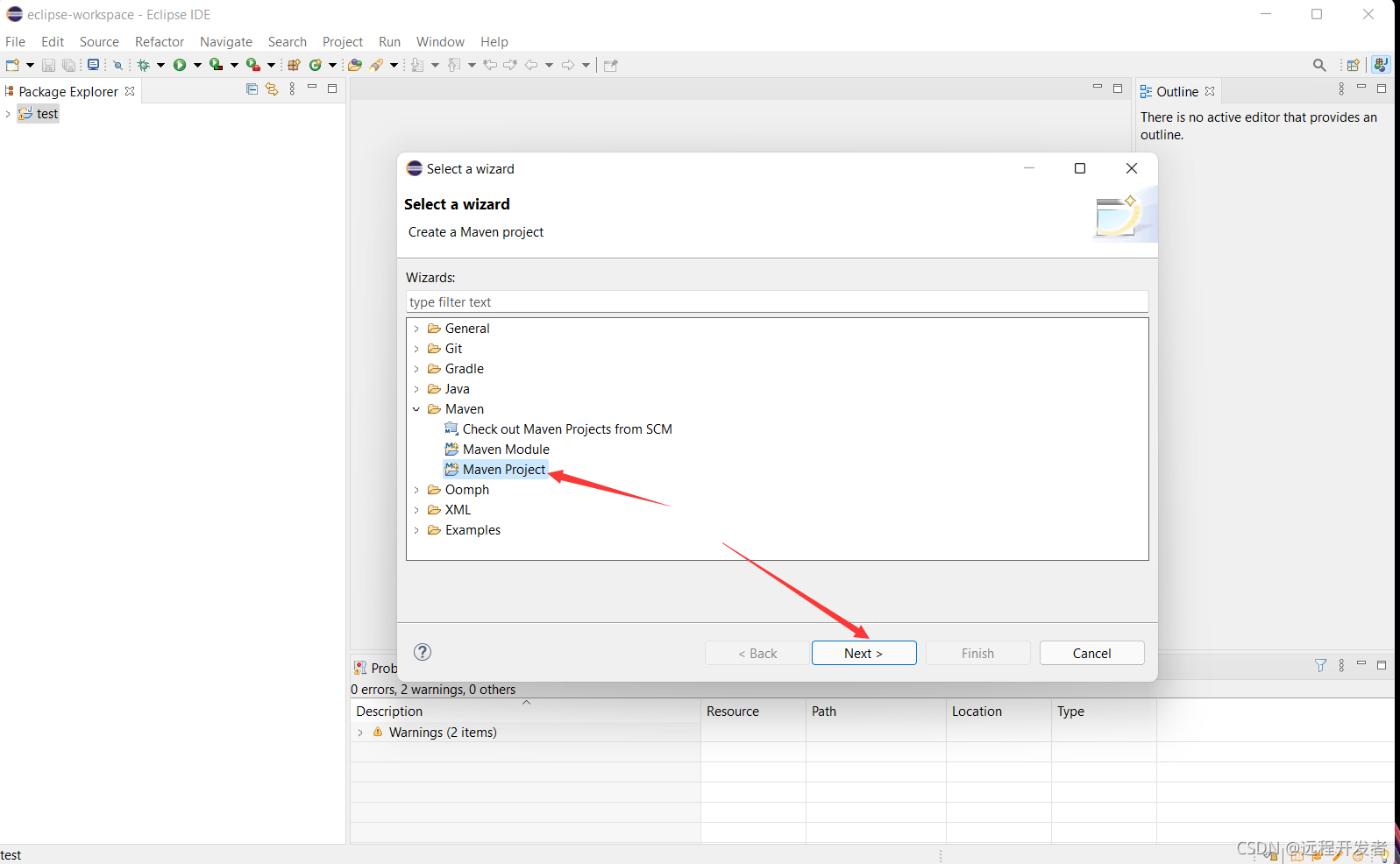Click the Next > button
Screen dimensions: 1400x864
863,653
